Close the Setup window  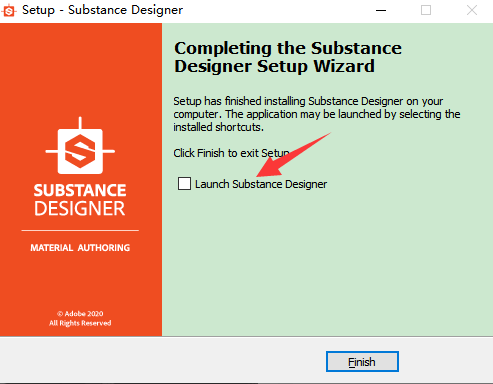472,10
